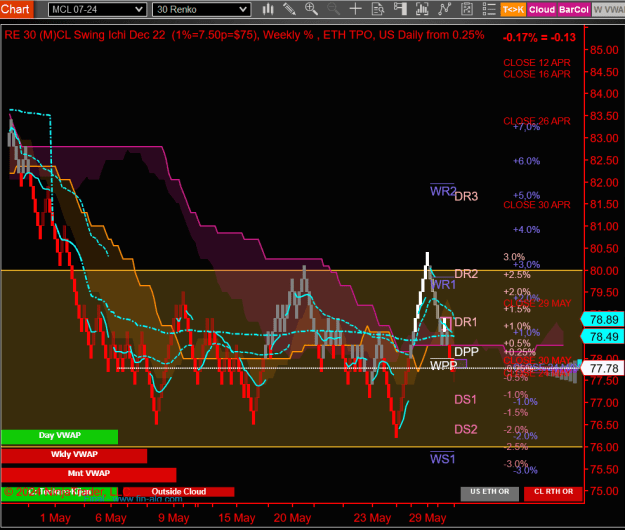
Task: Click the 77.78 current price marker
Action: coord(602,368)
